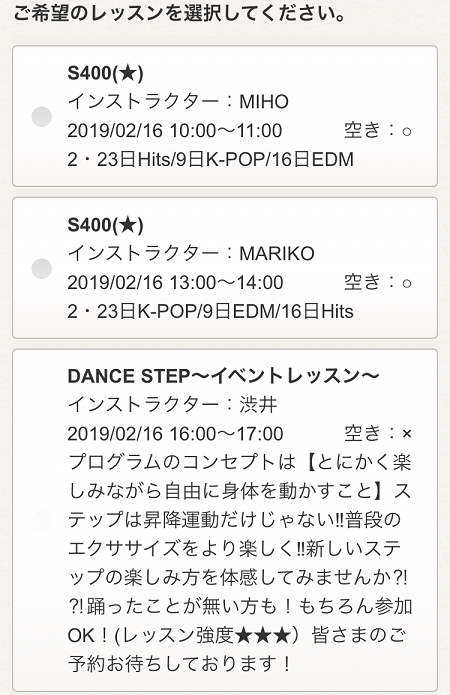Click the インストラクター：MARIKO line
450x695 pixels.
coord(191,254)
